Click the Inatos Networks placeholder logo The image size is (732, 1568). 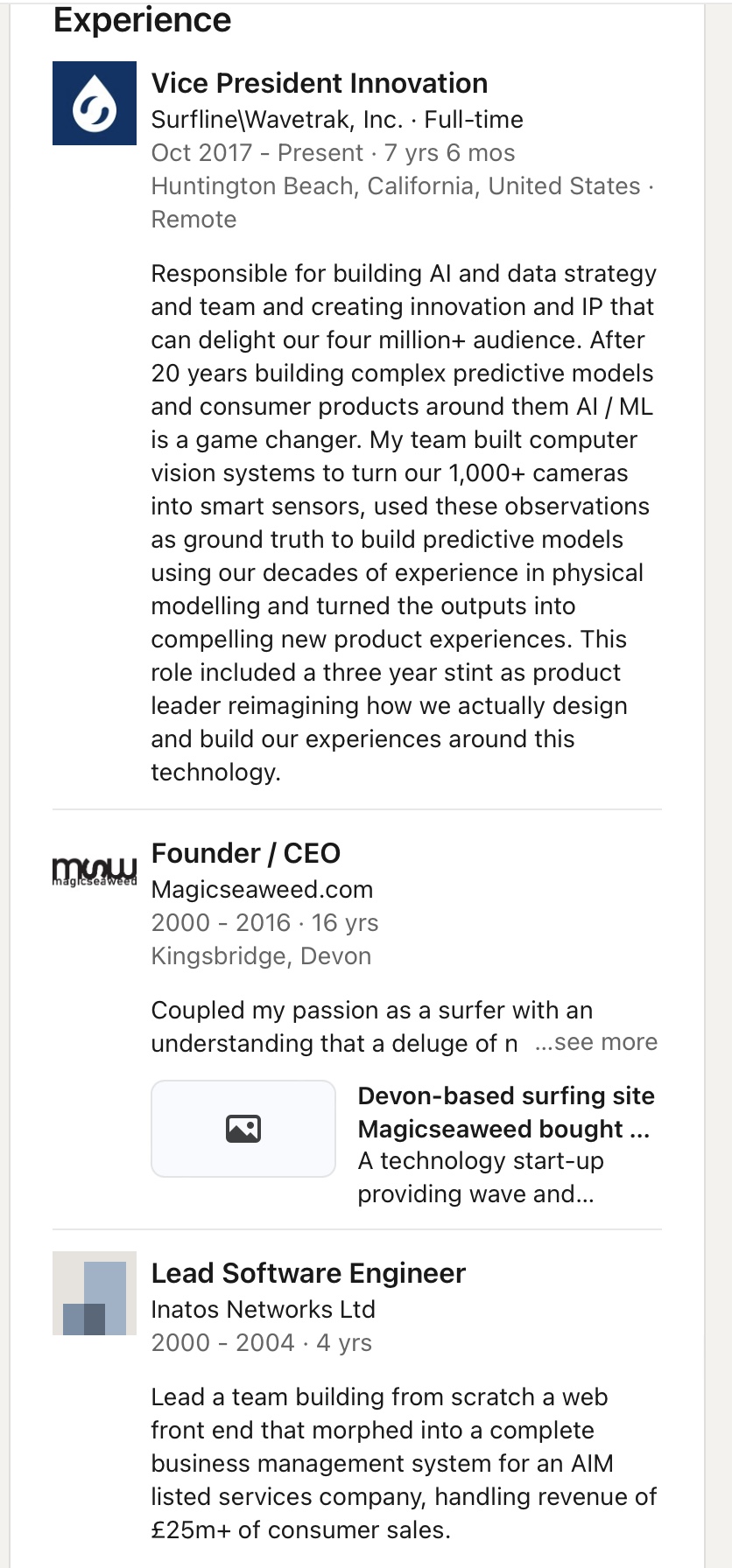click(95, 1293)
